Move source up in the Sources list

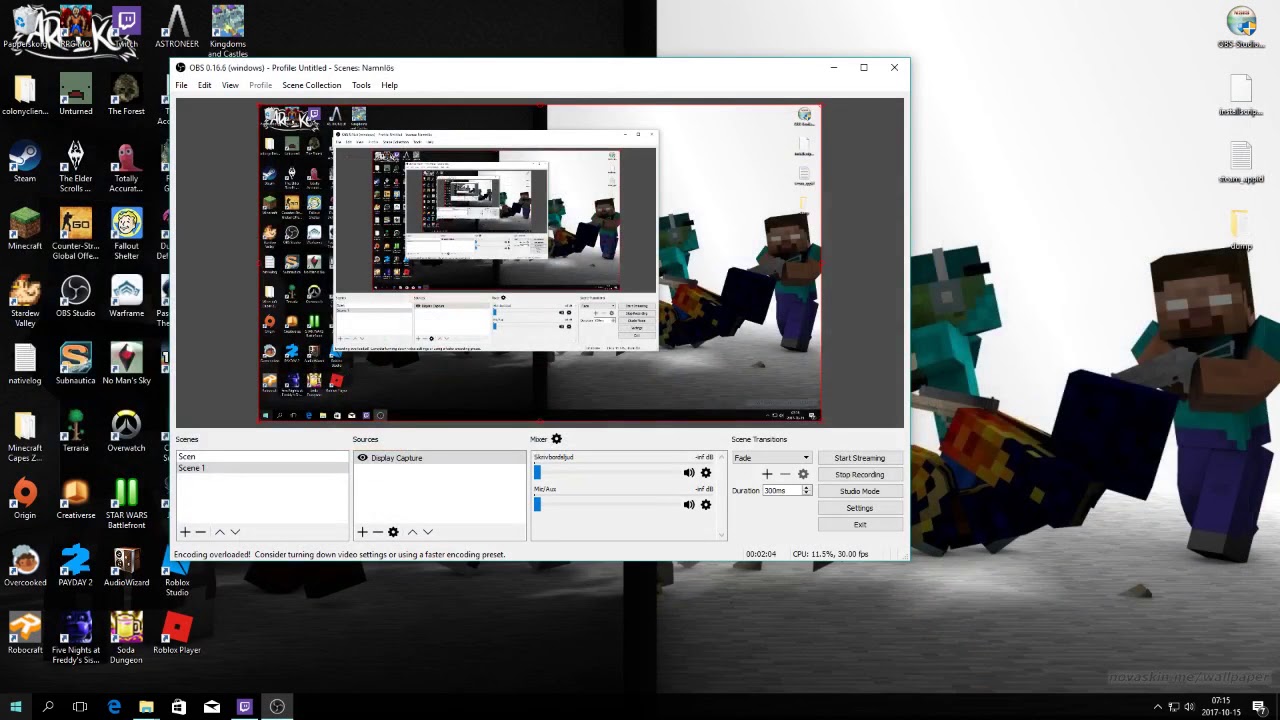pos(412,532)
